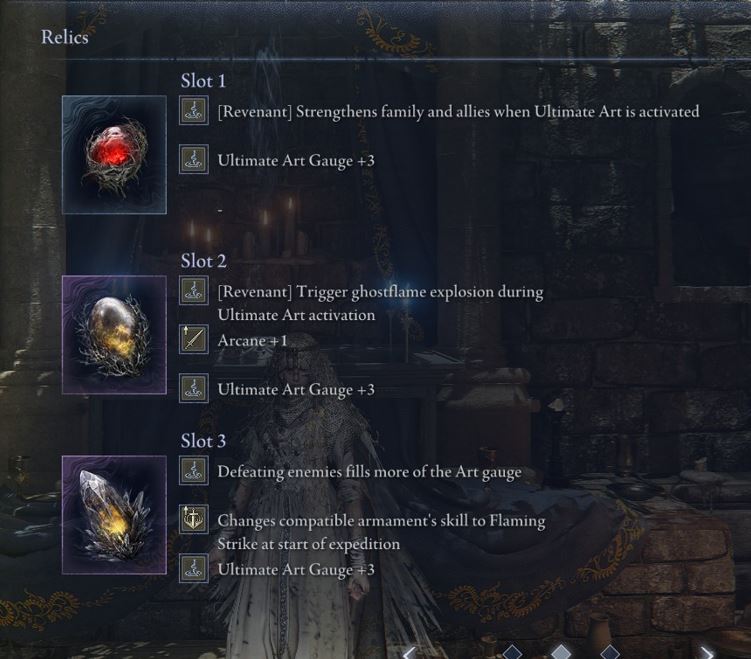Screen dimensions: 751x659
Task: Select the Slot 3 crystal relic thumbnail
Action: point(114,515)
